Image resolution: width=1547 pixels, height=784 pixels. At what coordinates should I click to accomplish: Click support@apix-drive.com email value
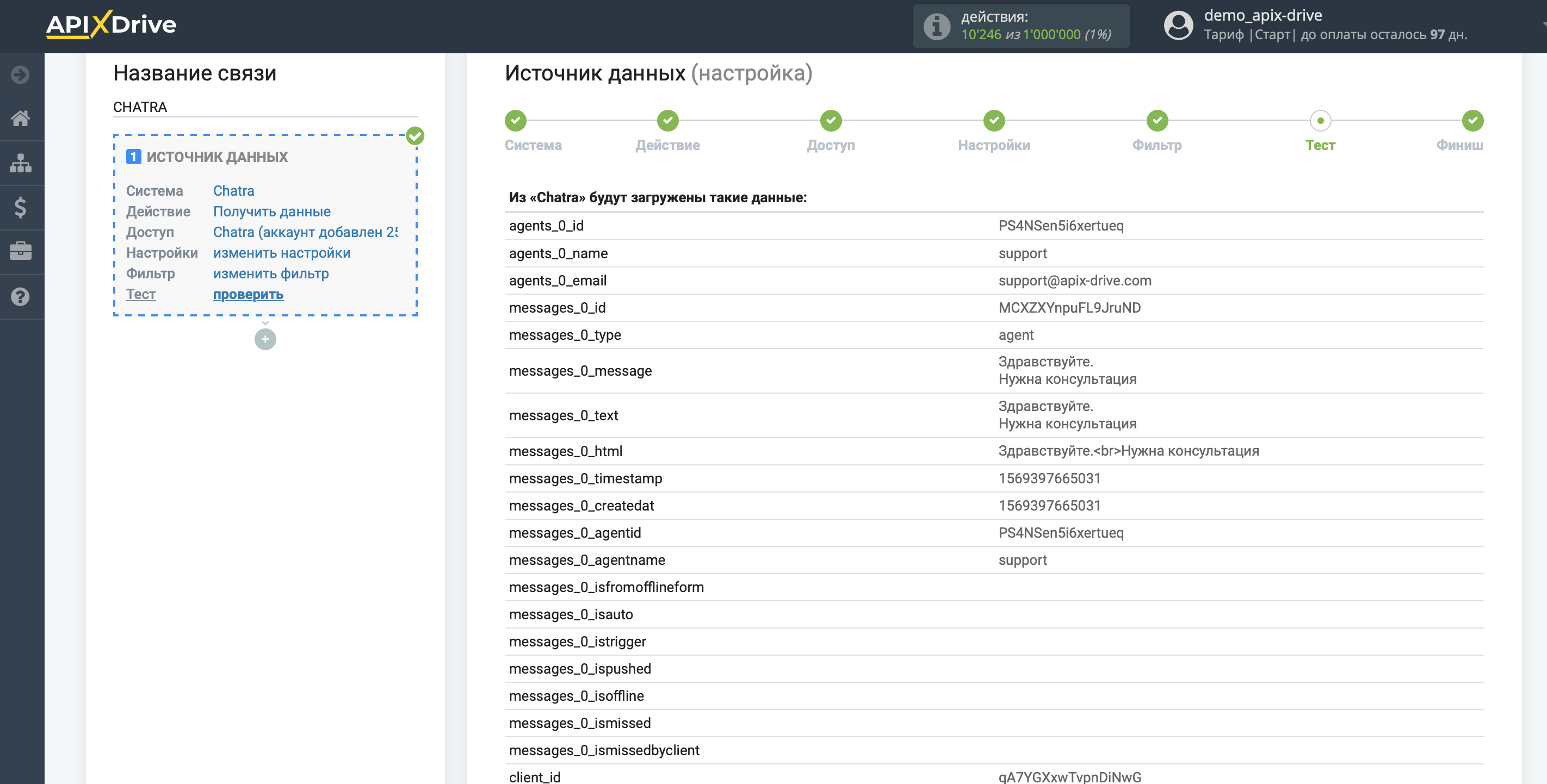[x=1074, y=281]
